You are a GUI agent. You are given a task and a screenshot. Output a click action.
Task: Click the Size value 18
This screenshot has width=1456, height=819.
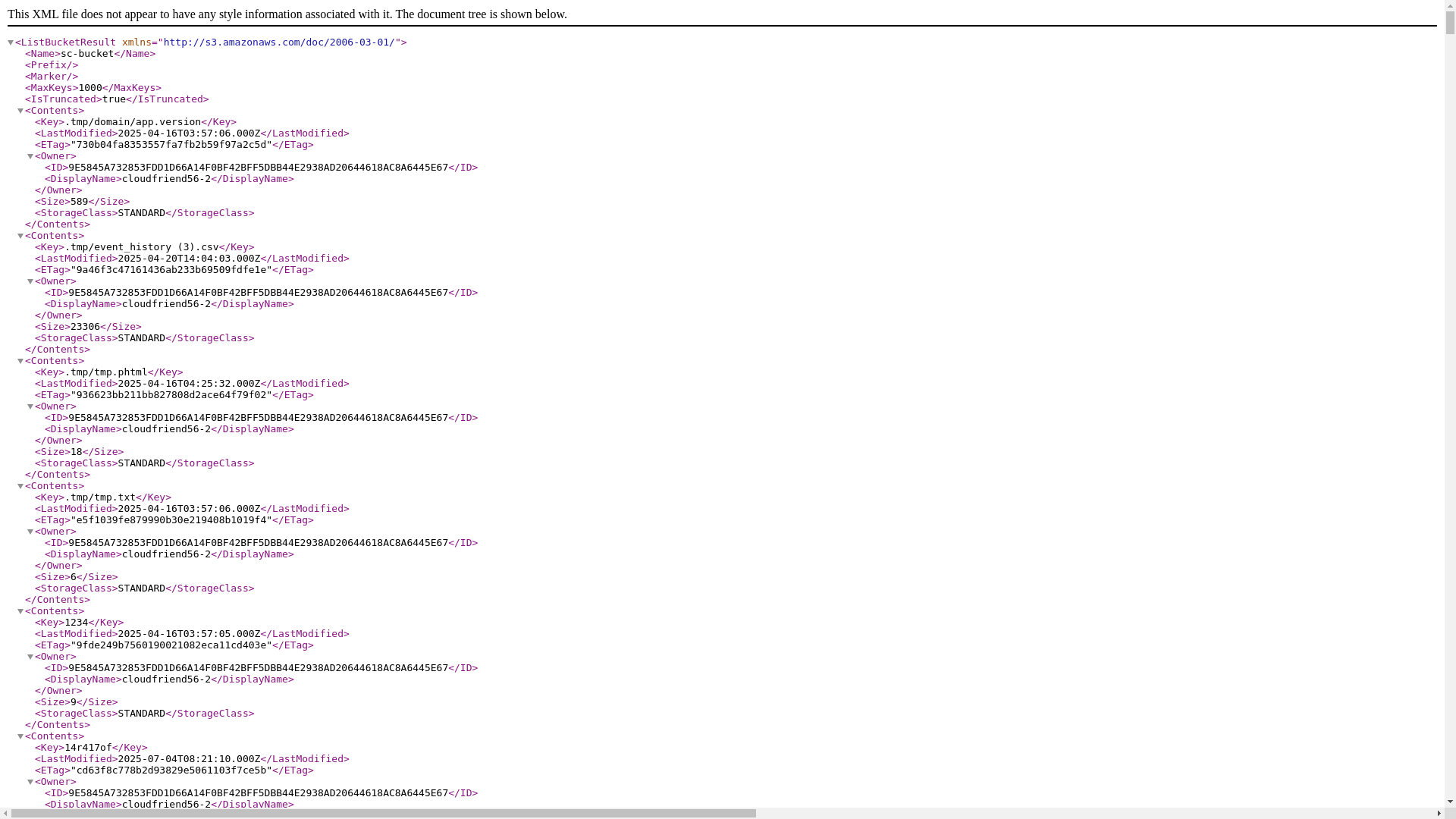(77, 452)
